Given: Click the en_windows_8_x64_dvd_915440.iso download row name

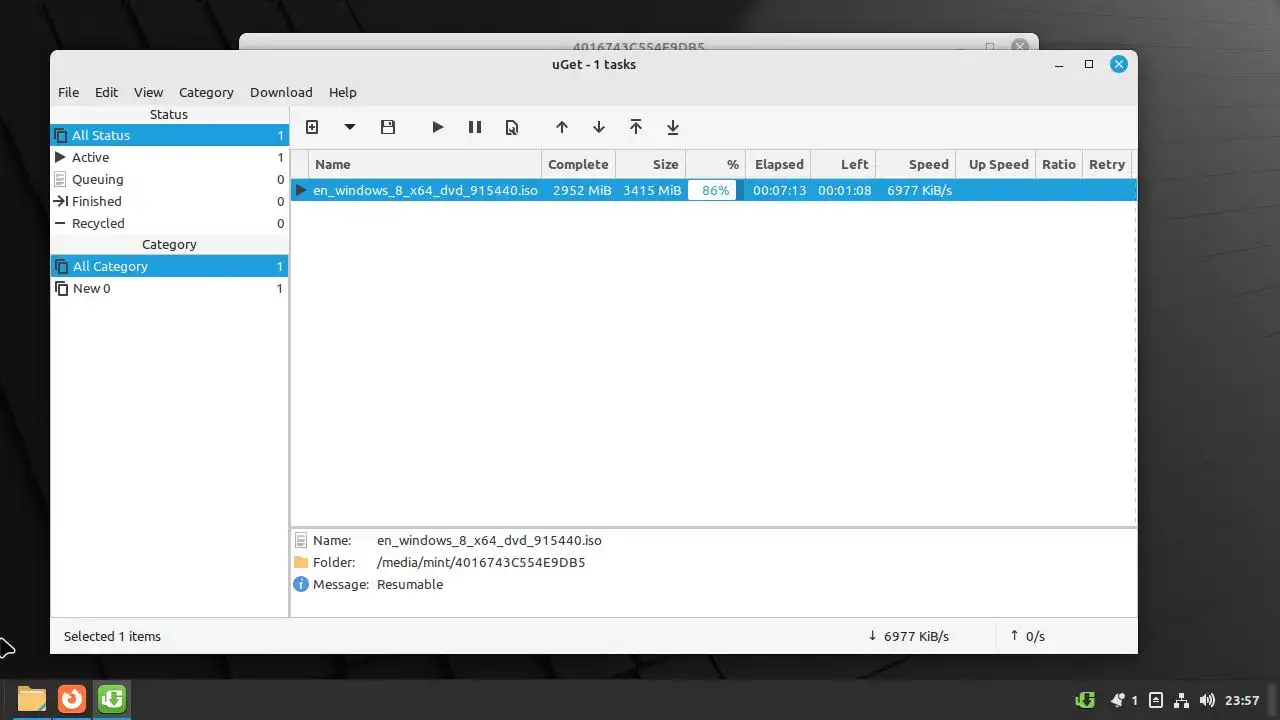Looking at the screenshot, I should [425, 190].
